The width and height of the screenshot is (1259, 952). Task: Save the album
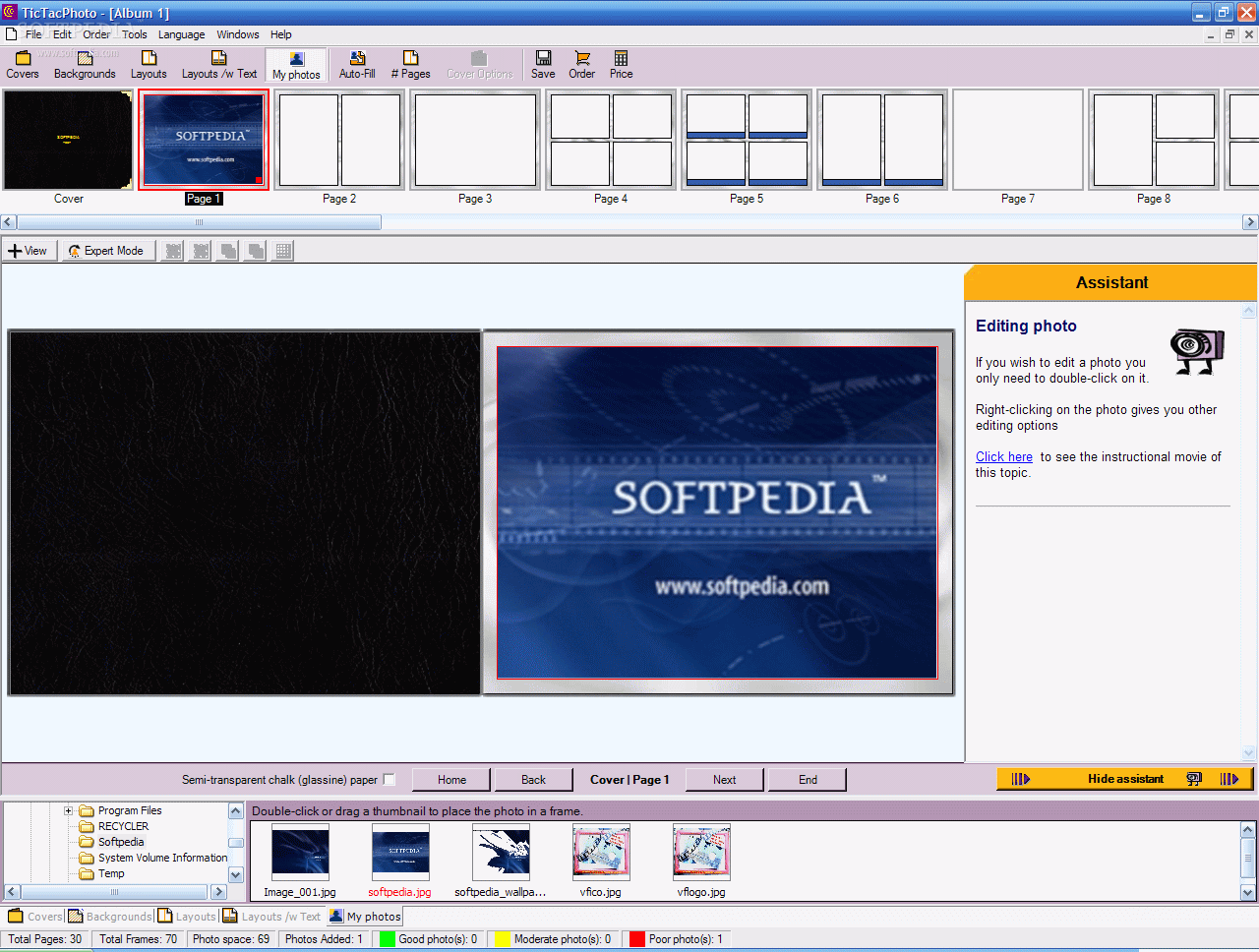pyautogui.click(x=543, y=65)
